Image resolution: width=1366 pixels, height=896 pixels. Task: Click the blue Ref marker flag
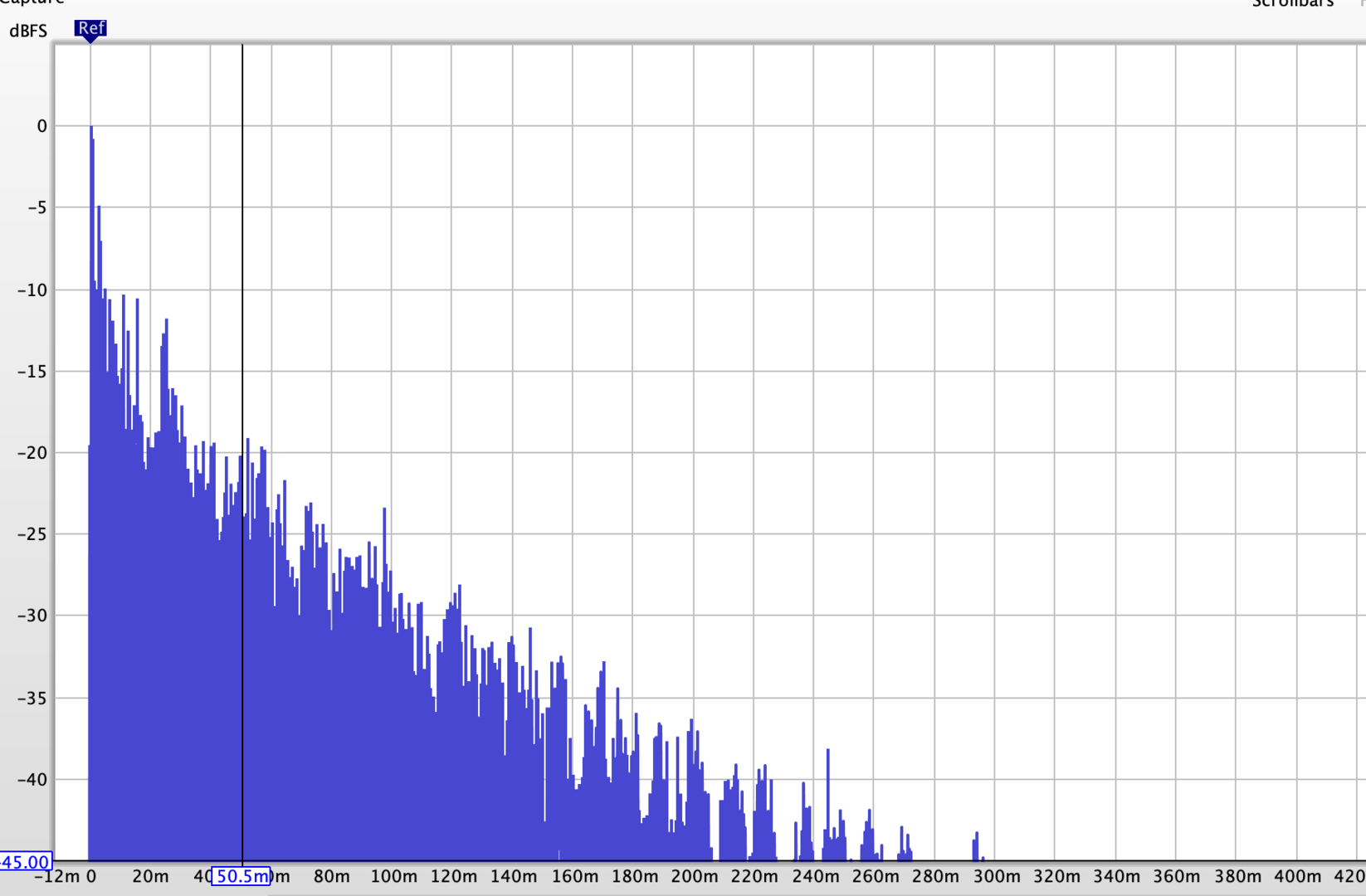point(90,29)
